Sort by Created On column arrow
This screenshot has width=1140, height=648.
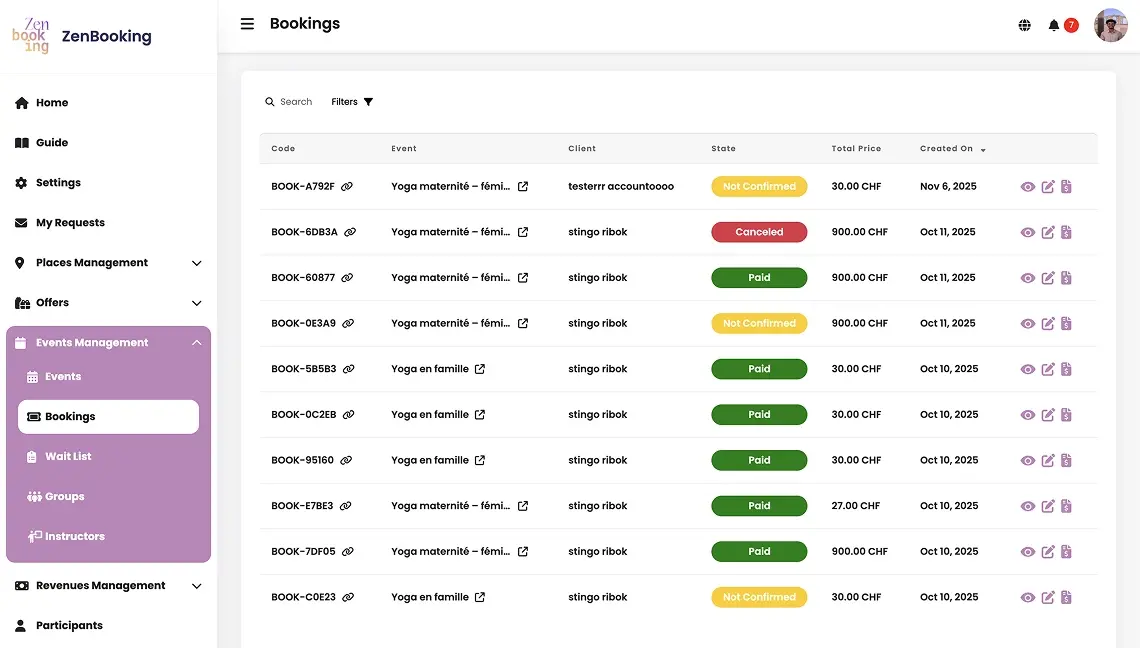pyautogui.click(x=983, y=150)
